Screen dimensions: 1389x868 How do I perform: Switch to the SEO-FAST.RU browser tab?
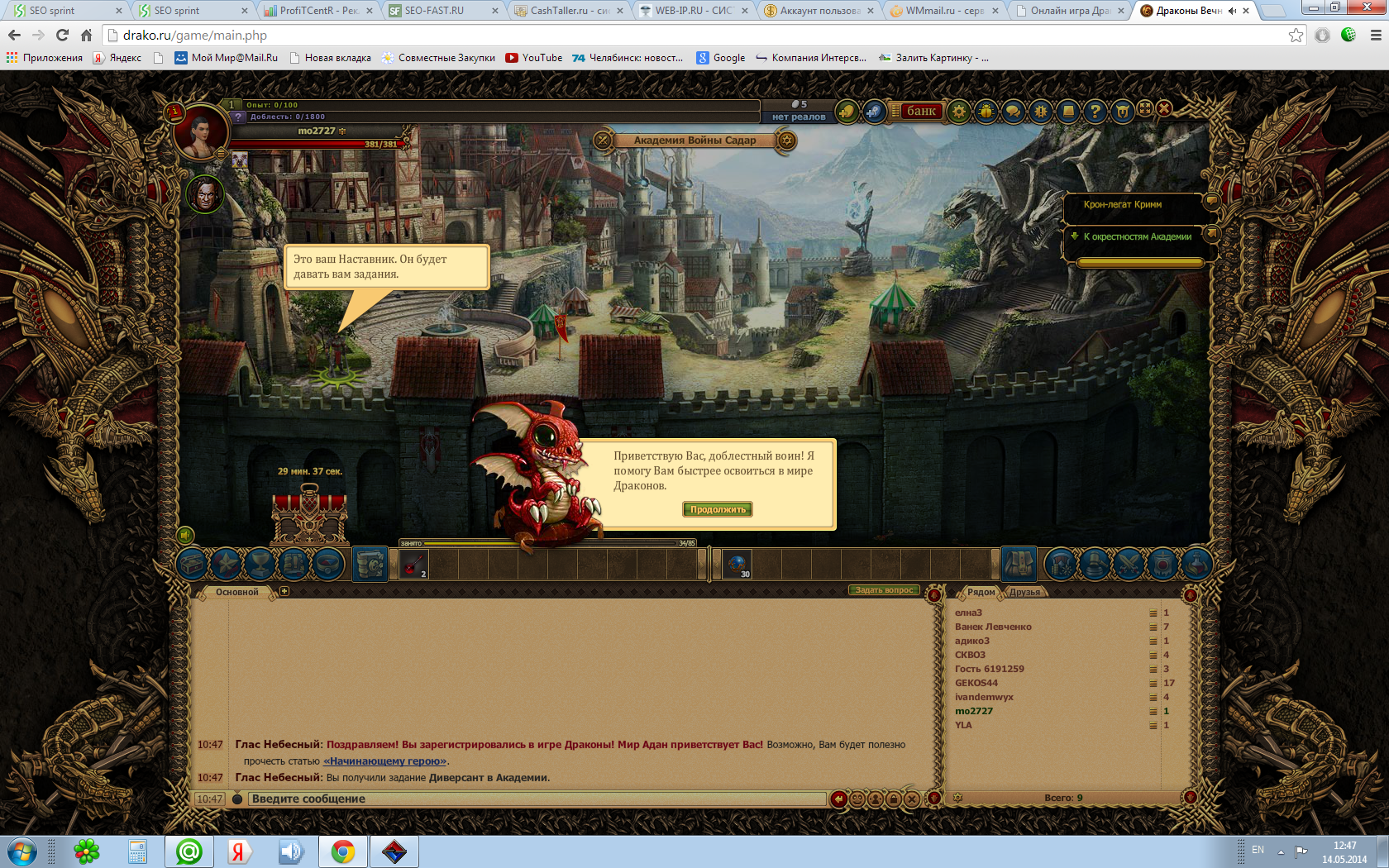click(444, 11)
